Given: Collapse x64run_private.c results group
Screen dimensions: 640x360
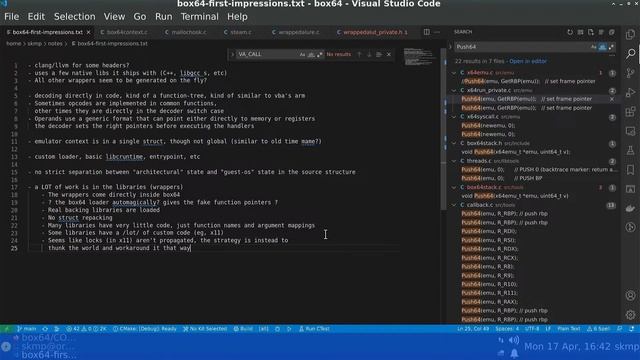Looking at the screenshot, I should pos(454,90).
